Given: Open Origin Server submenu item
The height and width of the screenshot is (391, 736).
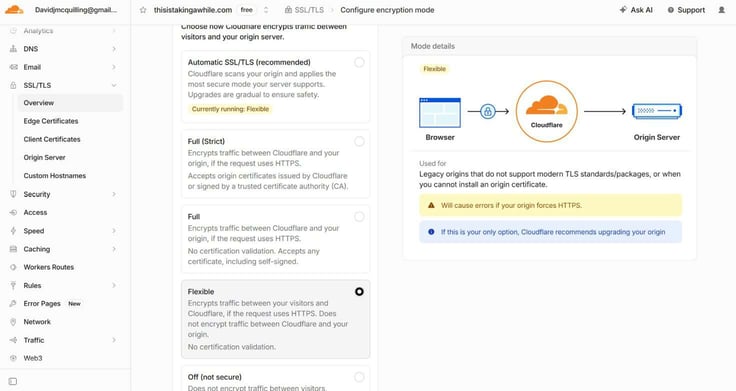Looking at the screenshot, I should [44, 158].
